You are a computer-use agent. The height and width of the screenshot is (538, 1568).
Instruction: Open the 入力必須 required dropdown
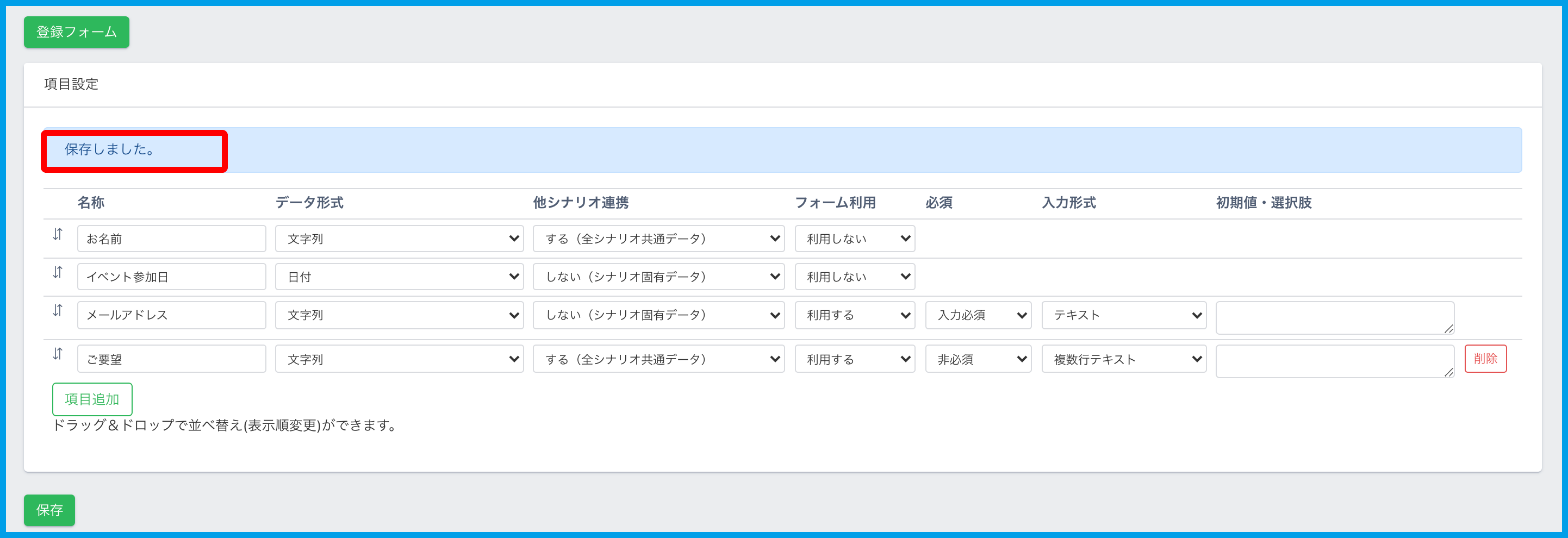point(978,315)
